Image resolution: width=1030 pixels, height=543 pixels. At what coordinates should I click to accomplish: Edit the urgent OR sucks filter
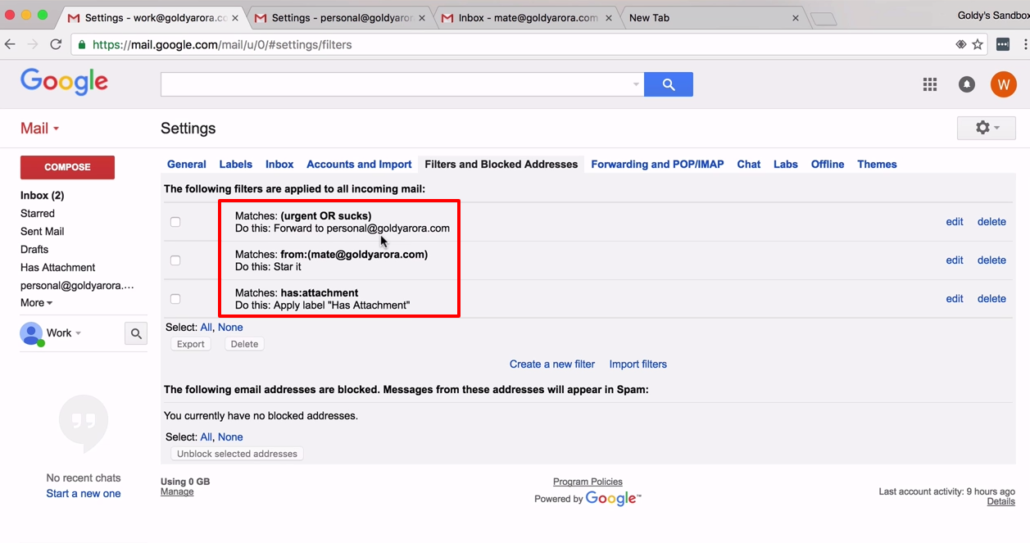click(x=954, y=222)
